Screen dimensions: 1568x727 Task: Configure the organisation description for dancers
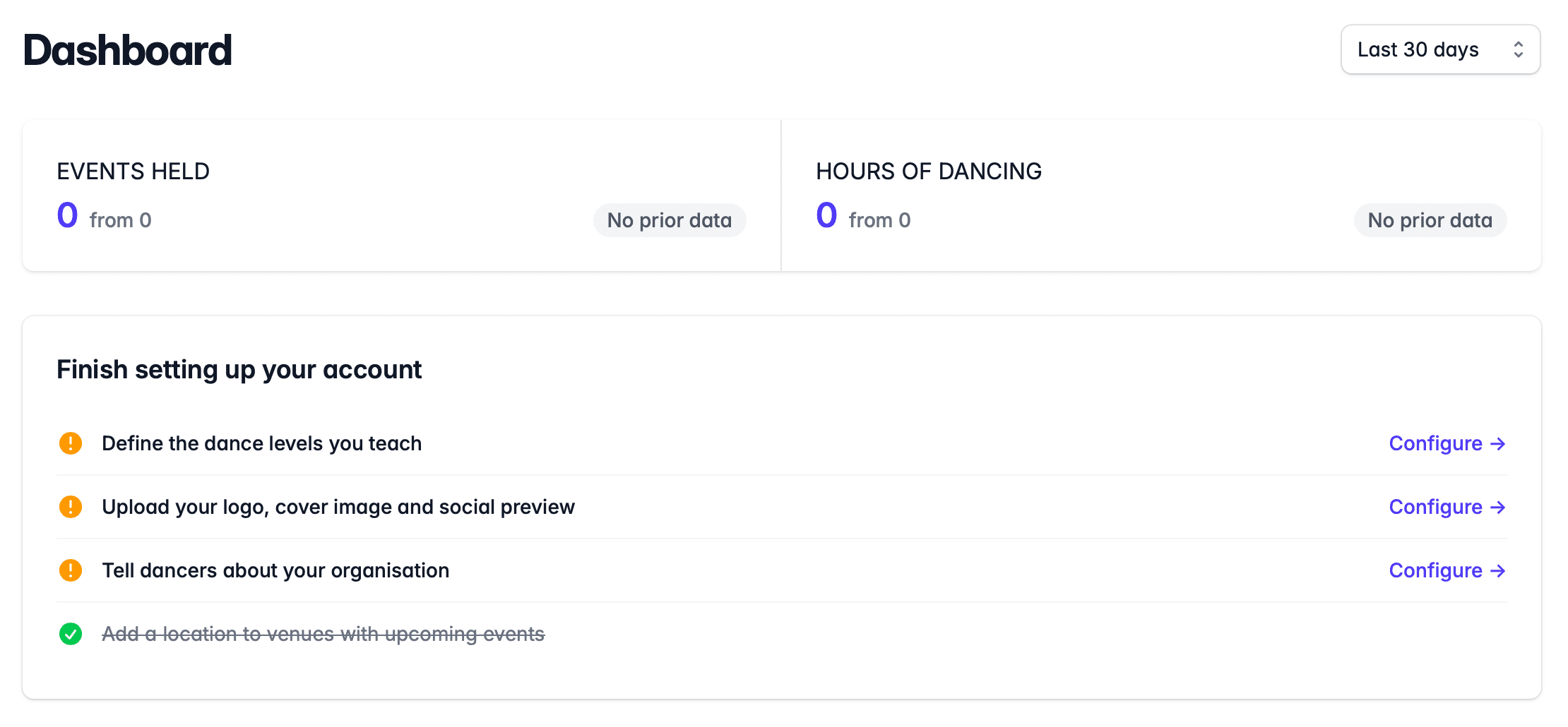(1447, 570)
